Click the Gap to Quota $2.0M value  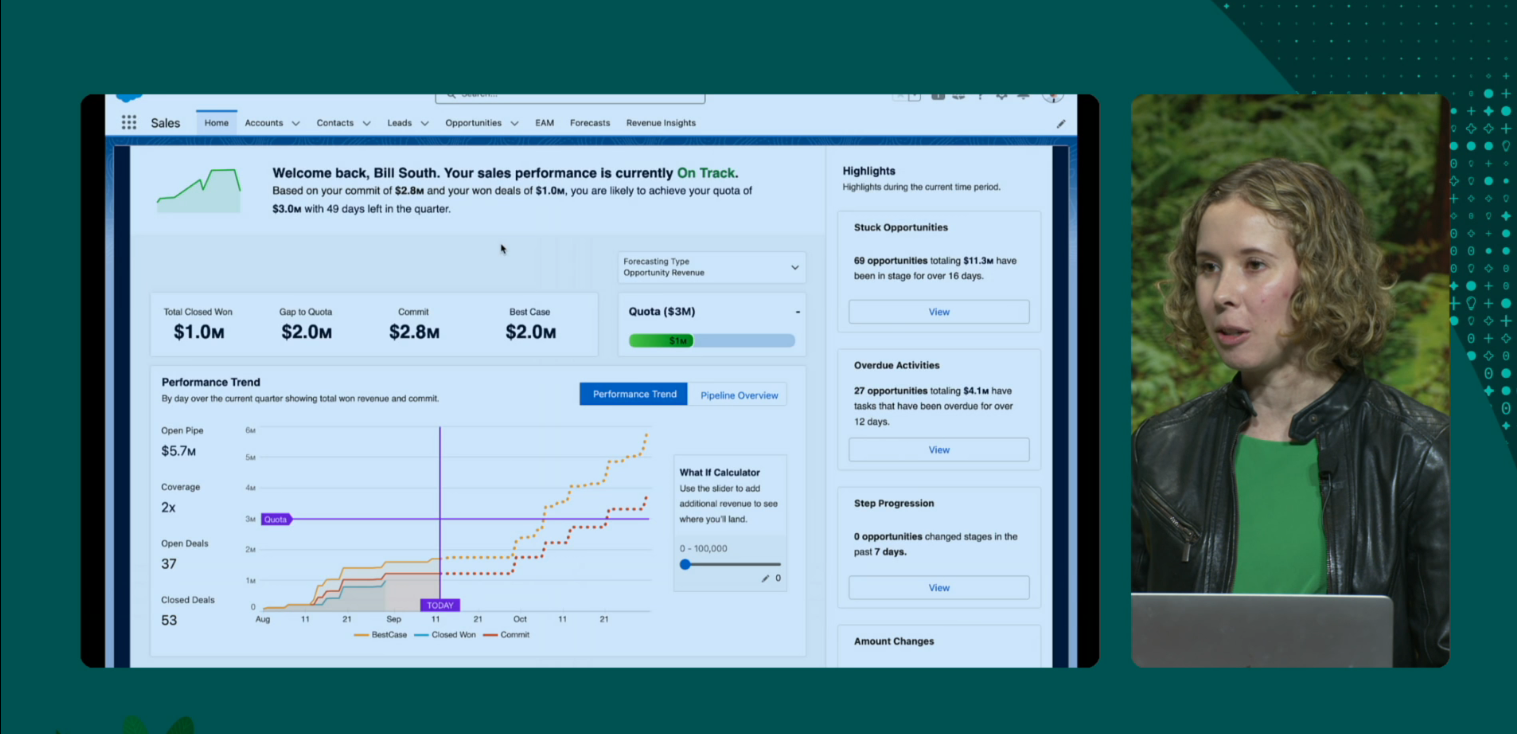coord(306,332)
